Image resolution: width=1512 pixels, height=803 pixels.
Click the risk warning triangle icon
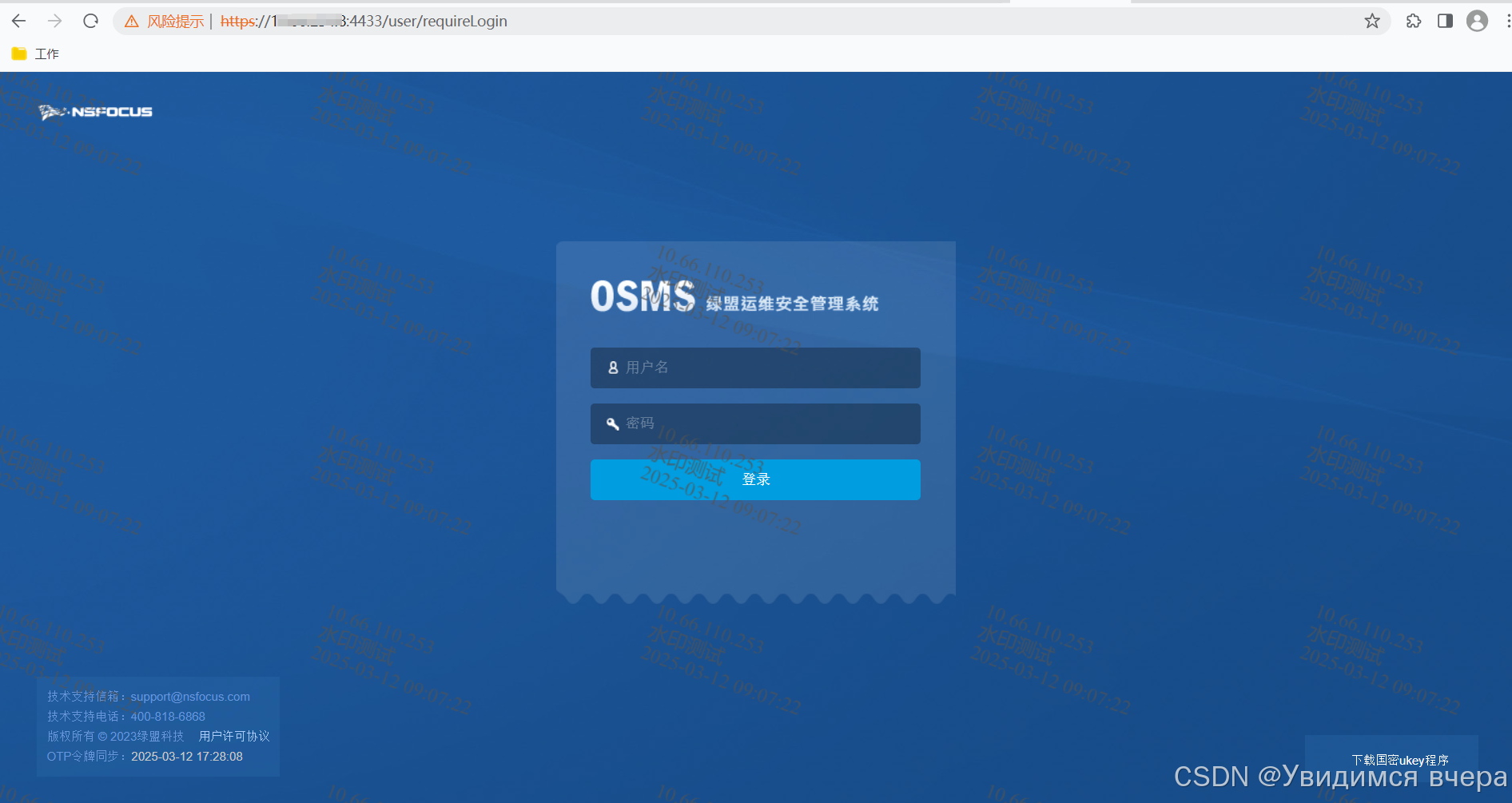pos(131,21)
